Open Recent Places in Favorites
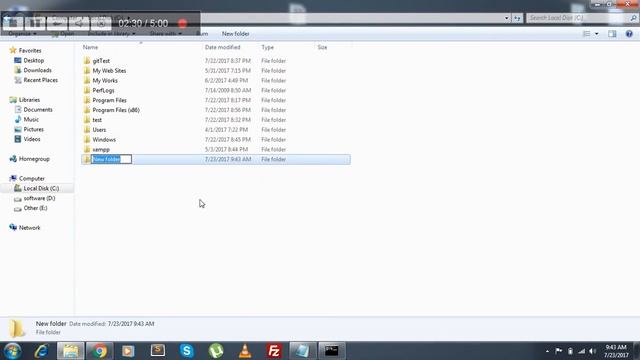Screen dimensions: 640x360 pyautogui.click(x=40, y=80)
